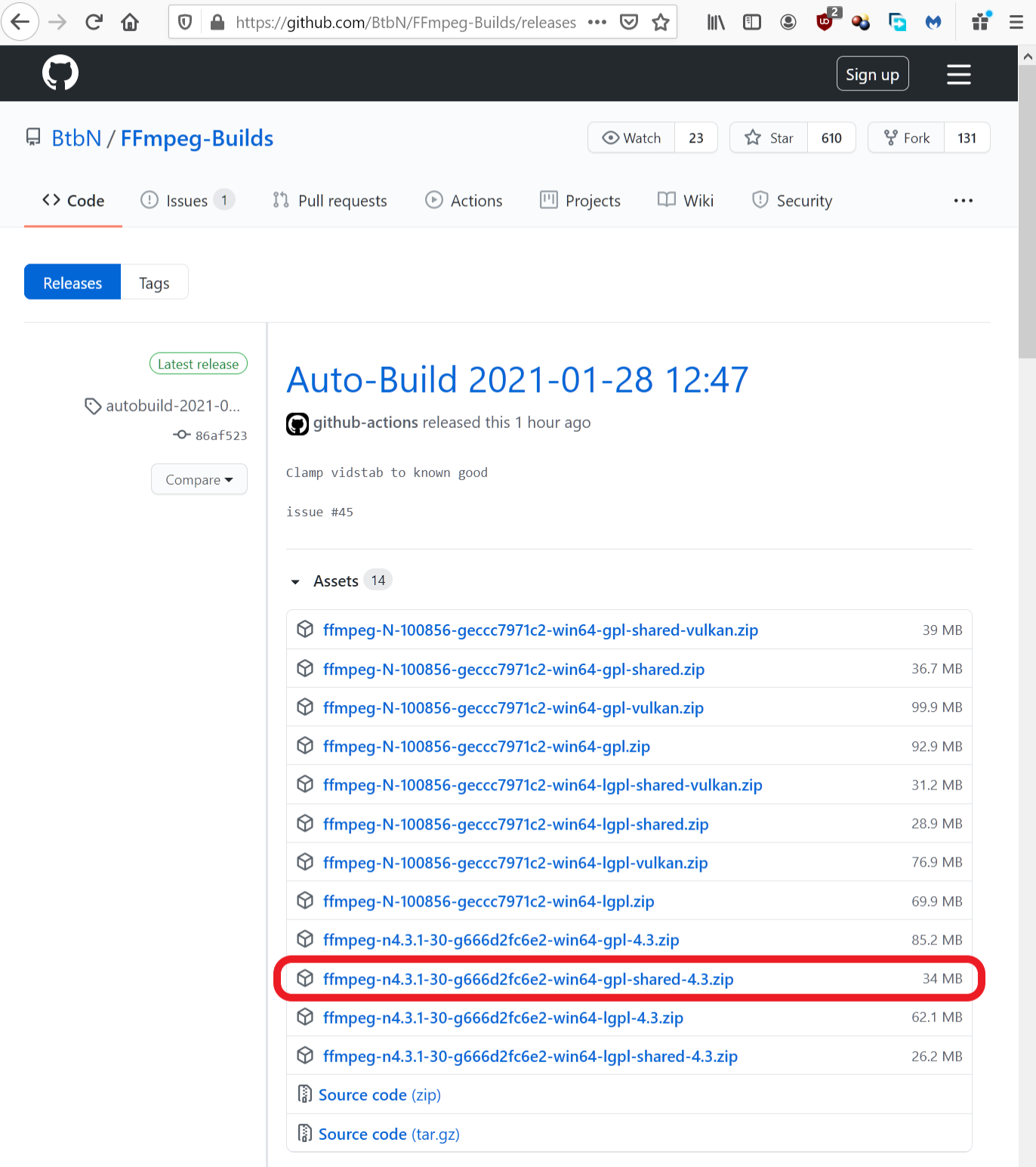Download N-100856 win64-gpl.zip
Image resolution: width=1036 pixels, height=1167 pixels.
[486, 747]
